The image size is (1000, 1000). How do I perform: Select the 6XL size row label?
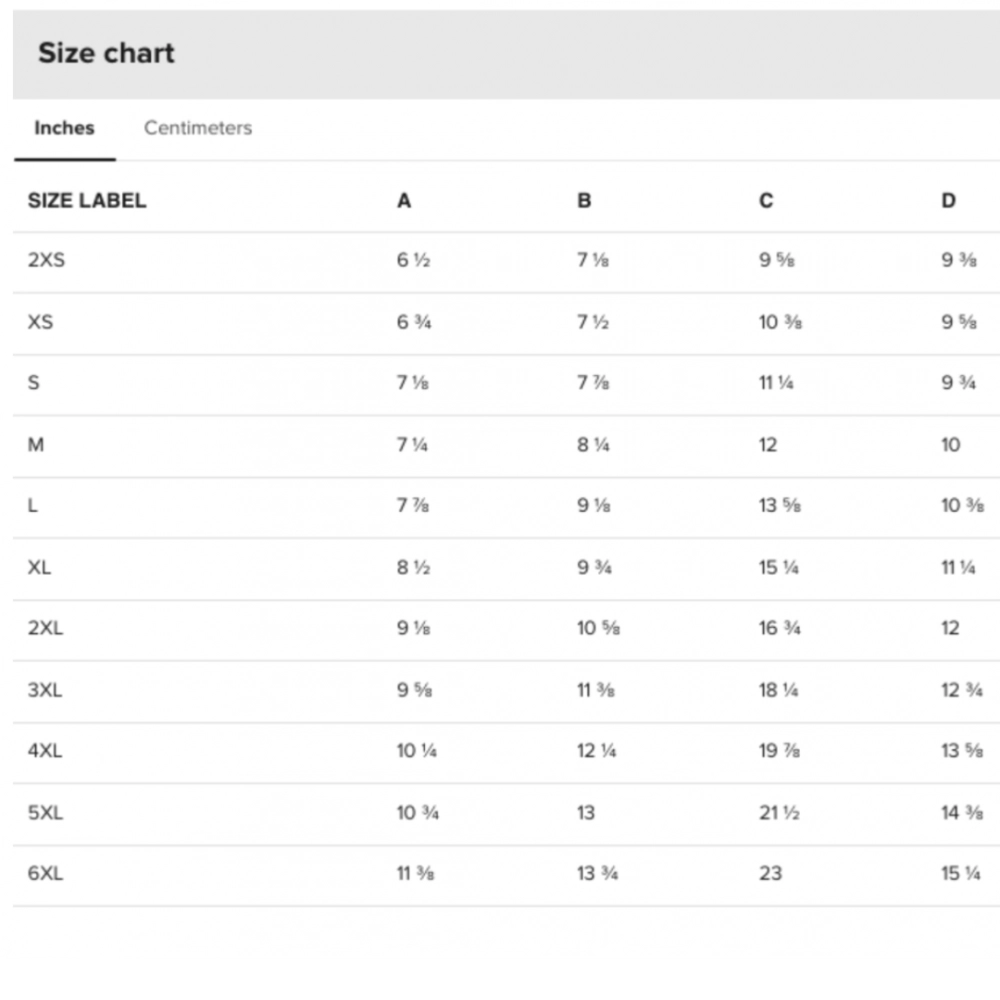(45, 873)
